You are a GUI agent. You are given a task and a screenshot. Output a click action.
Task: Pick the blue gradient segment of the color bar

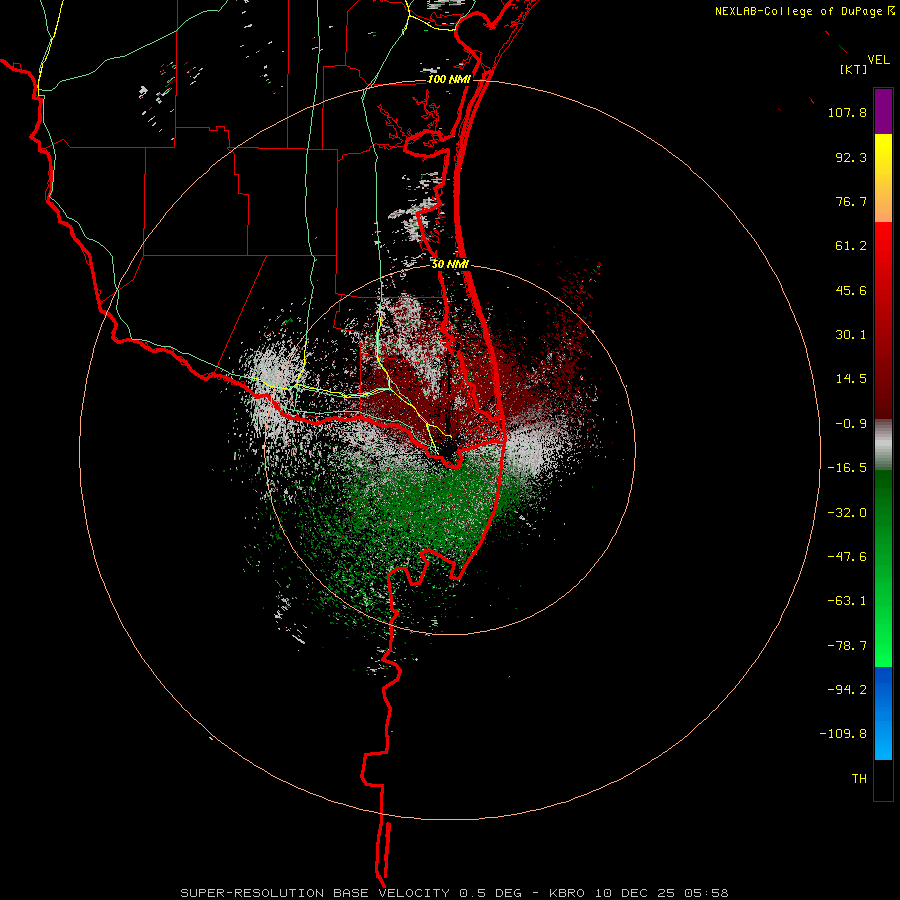(883, 713)
